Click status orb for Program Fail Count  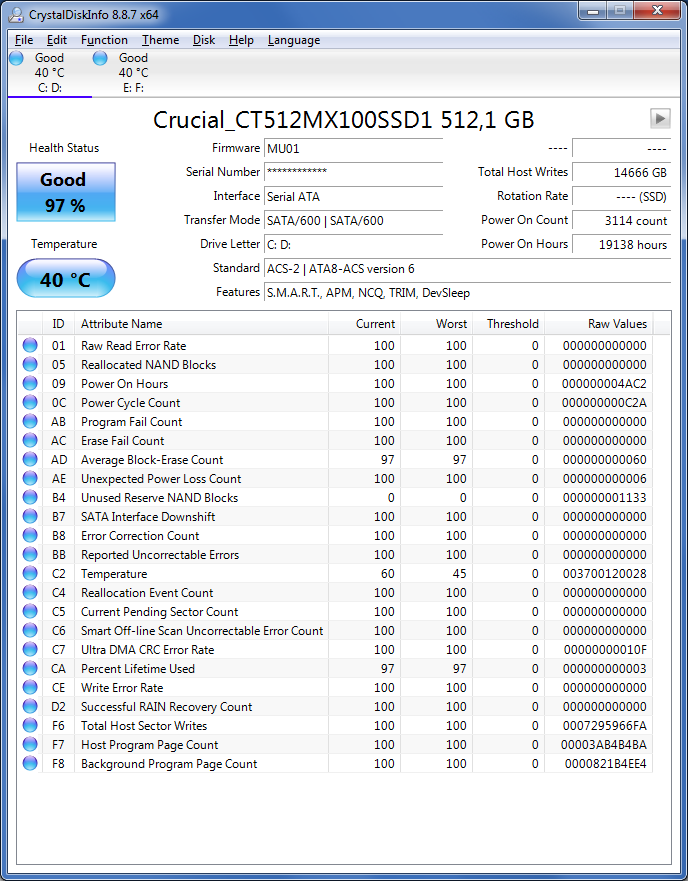[x=30, y=422]
